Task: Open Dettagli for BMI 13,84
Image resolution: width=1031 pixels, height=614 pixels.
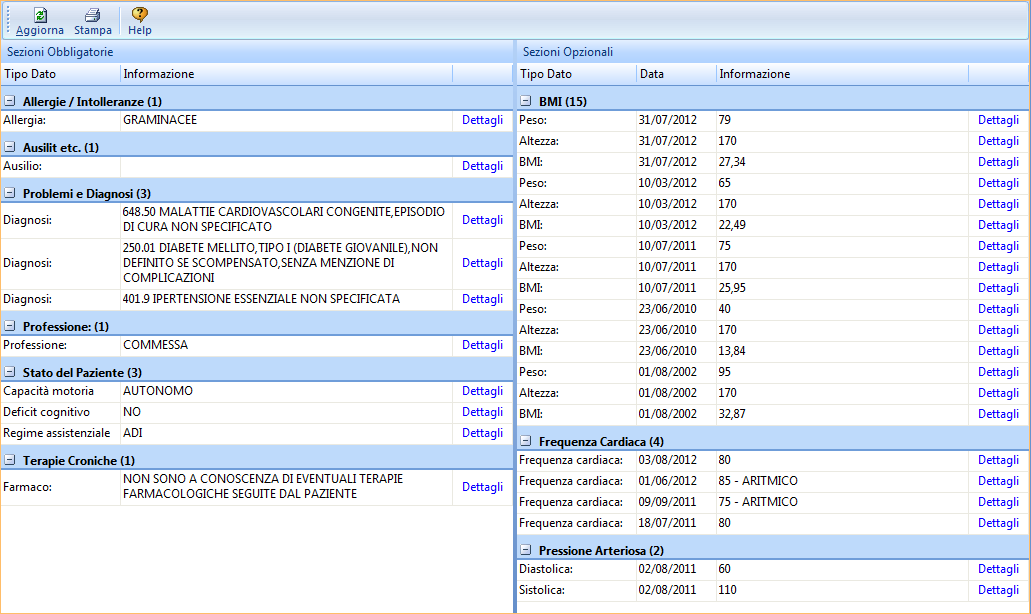Action: (x=998, y=351)
